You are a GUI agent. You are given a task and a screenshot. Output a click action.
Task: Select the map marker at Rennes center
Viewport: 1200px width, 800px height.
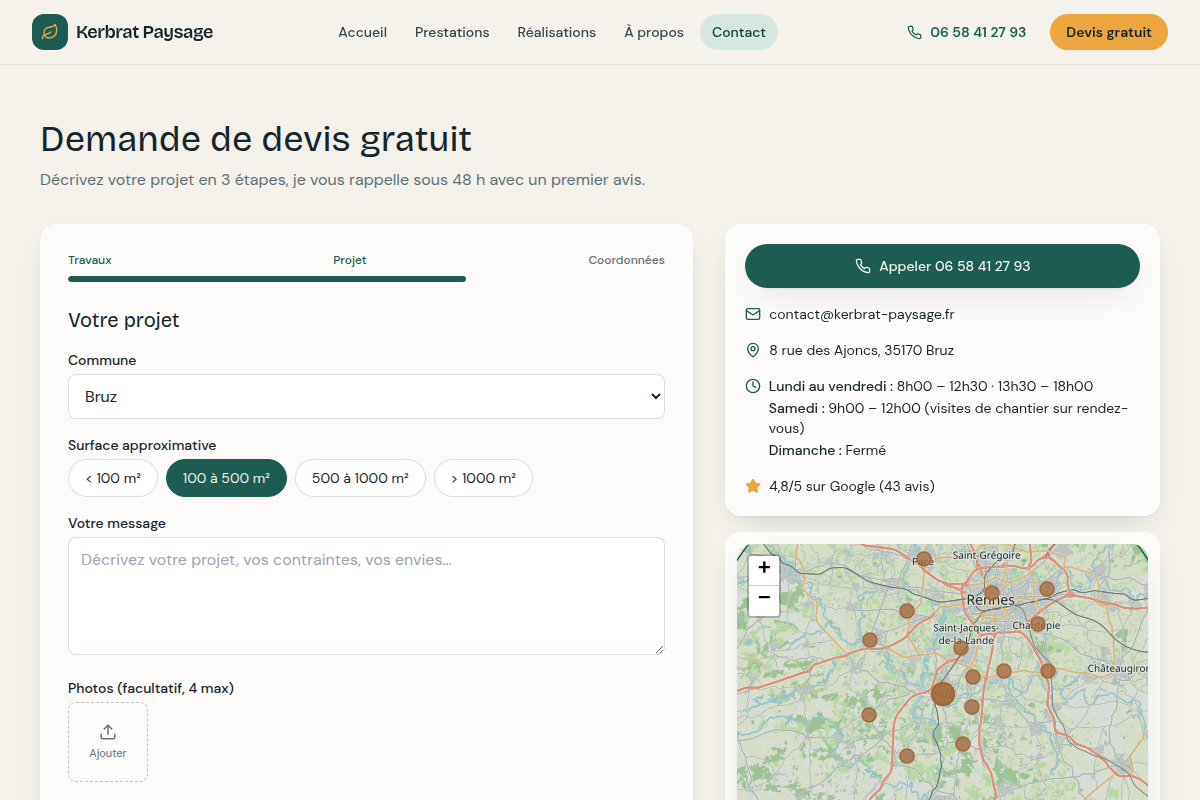click(991, 592)
